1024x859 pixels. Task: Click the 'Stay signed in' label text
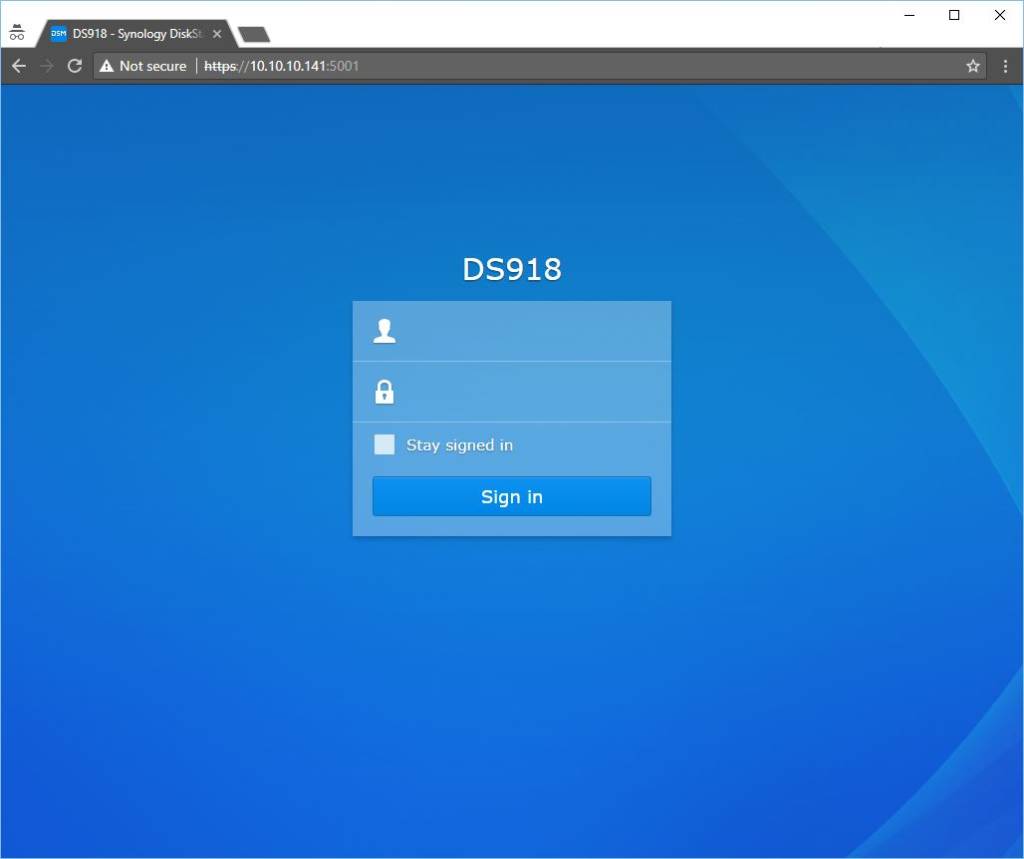point(459,446)
